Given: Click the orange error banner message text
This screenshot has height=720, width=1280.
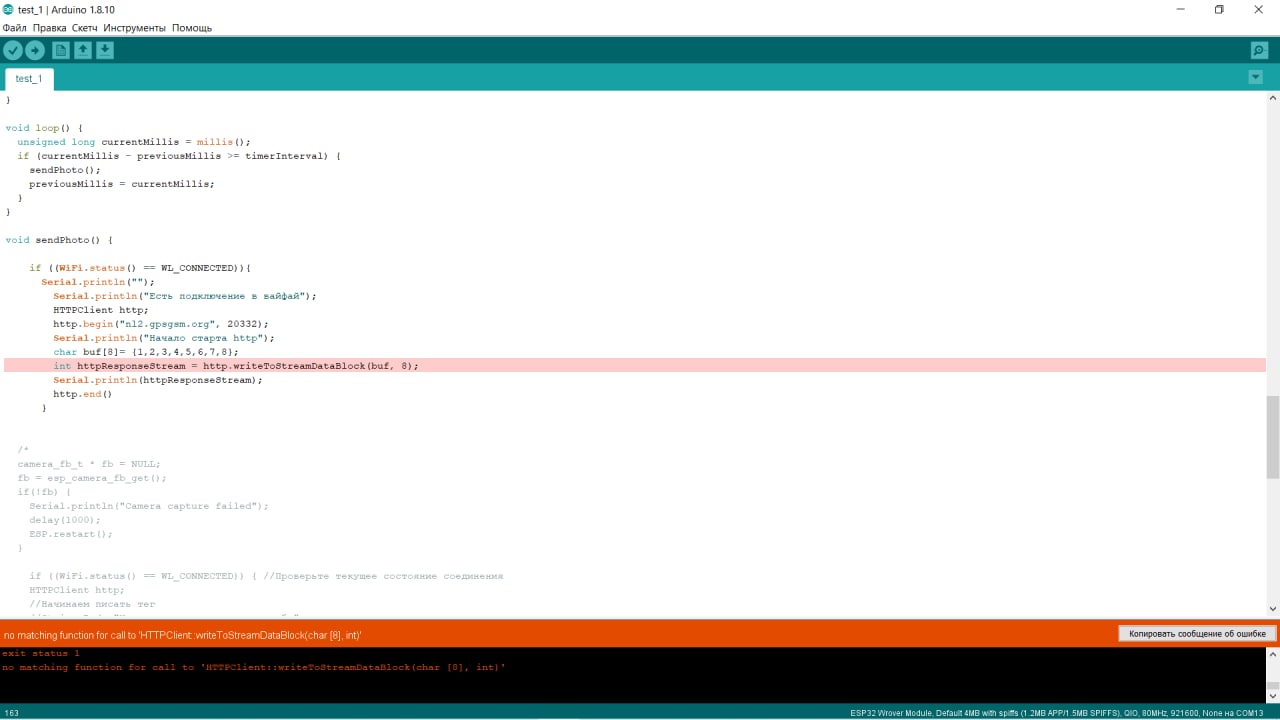Looking at the screenshot, I should (x=183, y=635).
